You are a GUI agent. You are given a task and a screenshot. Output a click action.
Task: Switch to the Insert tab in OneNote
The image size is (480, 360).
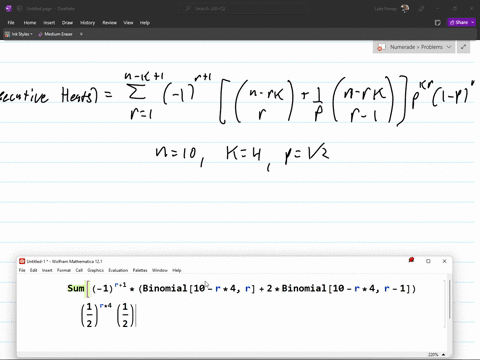(x=49, y=23)
